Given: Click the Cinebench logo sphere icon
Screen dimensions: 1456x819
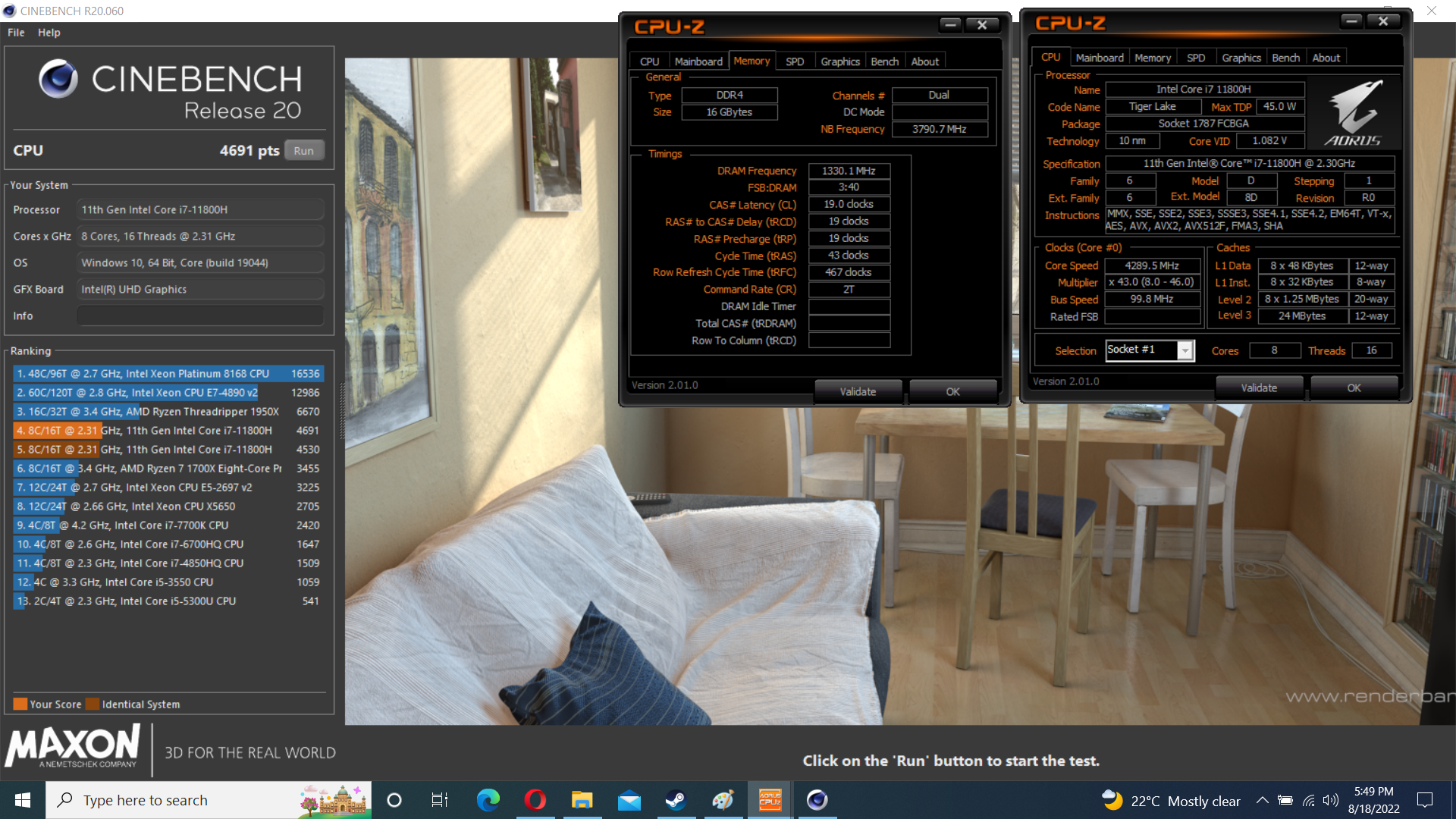Looking at the screenshot, I should tap(58, 79).
